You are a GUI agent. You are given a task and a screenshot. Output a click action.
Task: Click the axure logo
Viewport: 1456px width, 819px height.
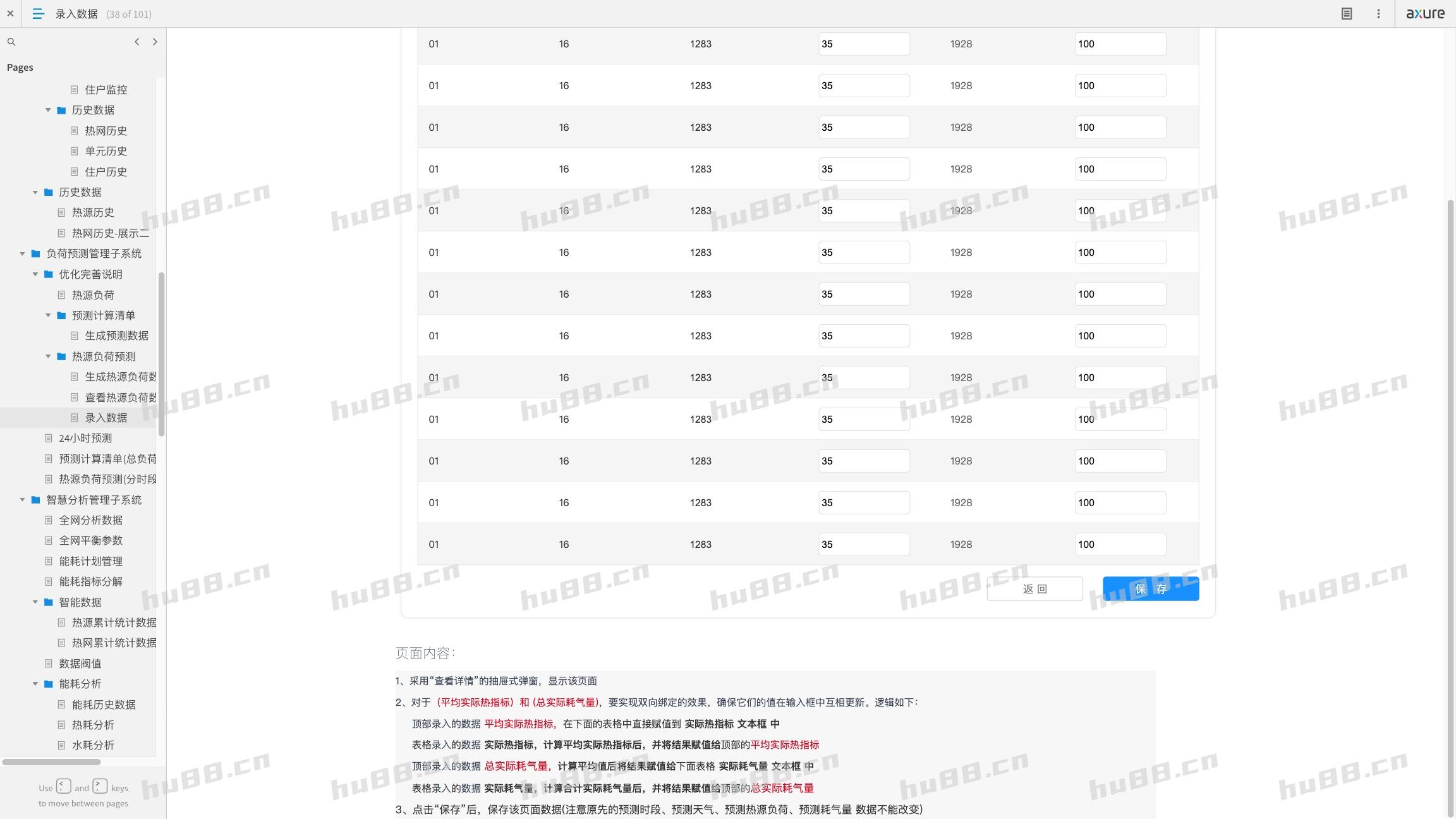pos(1425,13)
